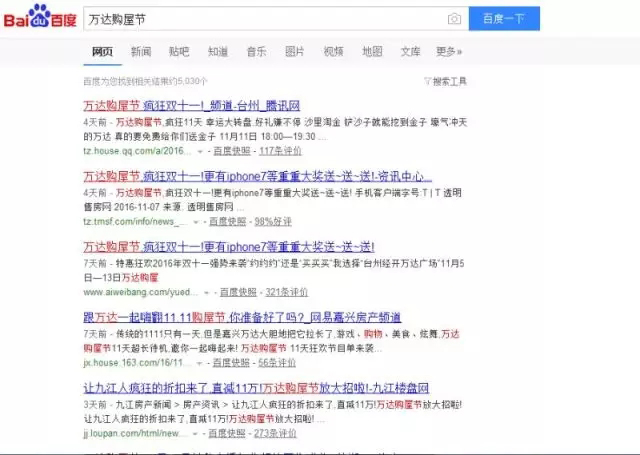Click jx.house.163.com URL link
The width and height of the screenshot is (640, 455).
136,363
